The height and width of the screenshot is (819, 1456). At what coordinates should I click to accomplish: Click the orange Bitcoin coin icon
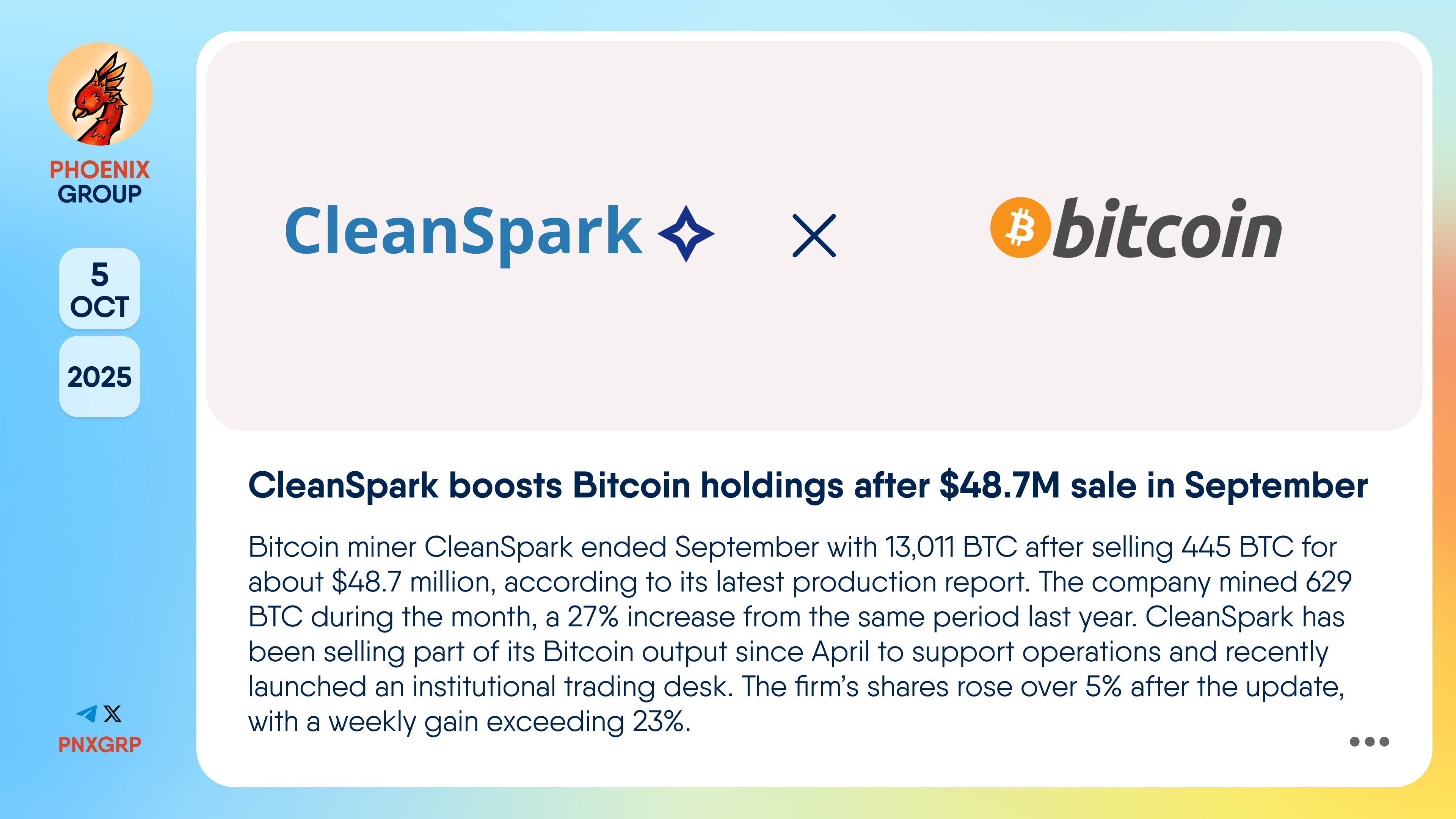coord(1020,227)
